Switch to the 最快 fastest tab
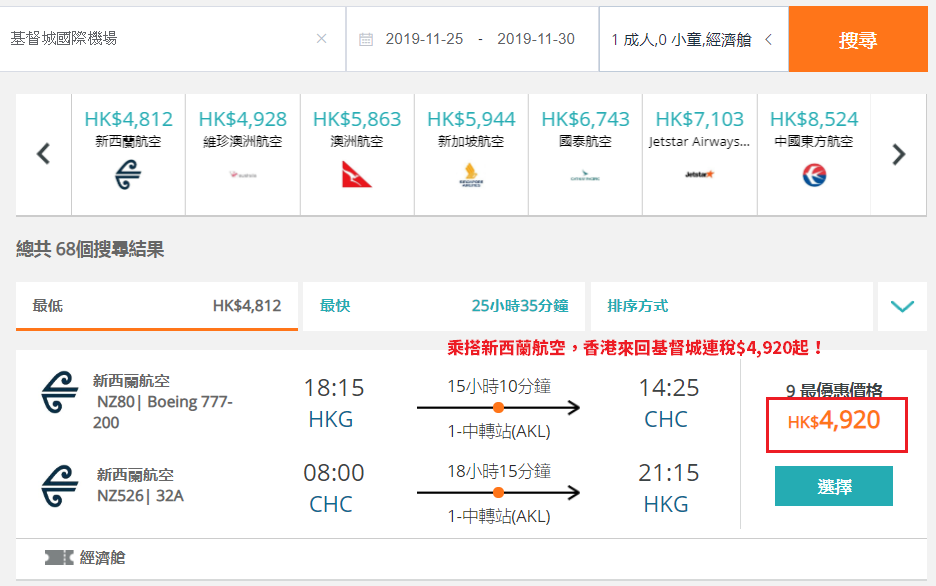This screenshot has height=586, width=936. (x=444, y=306)
